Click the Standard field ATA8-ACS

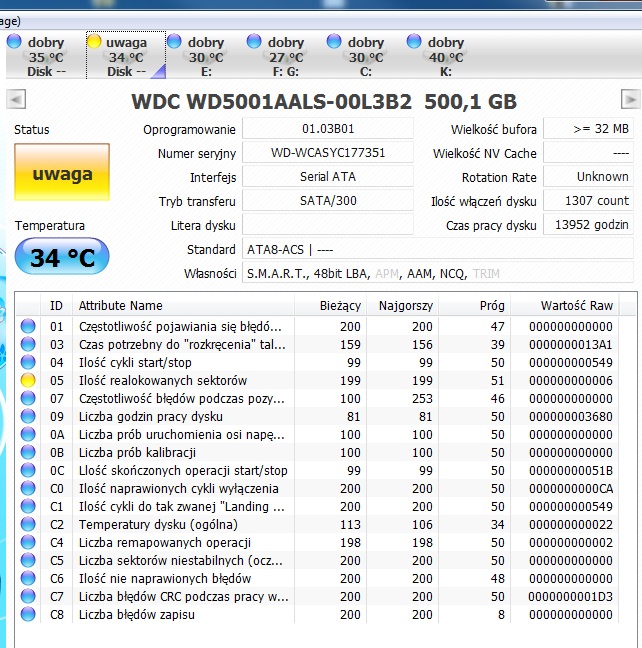(x=438, y=249)
